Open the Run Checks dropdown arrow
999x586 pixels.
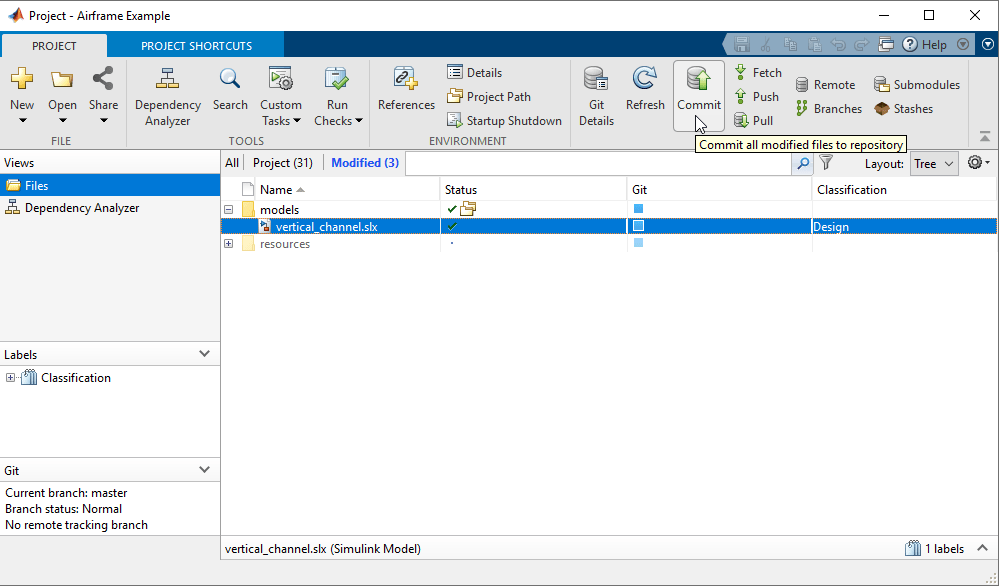coord(359,121)
